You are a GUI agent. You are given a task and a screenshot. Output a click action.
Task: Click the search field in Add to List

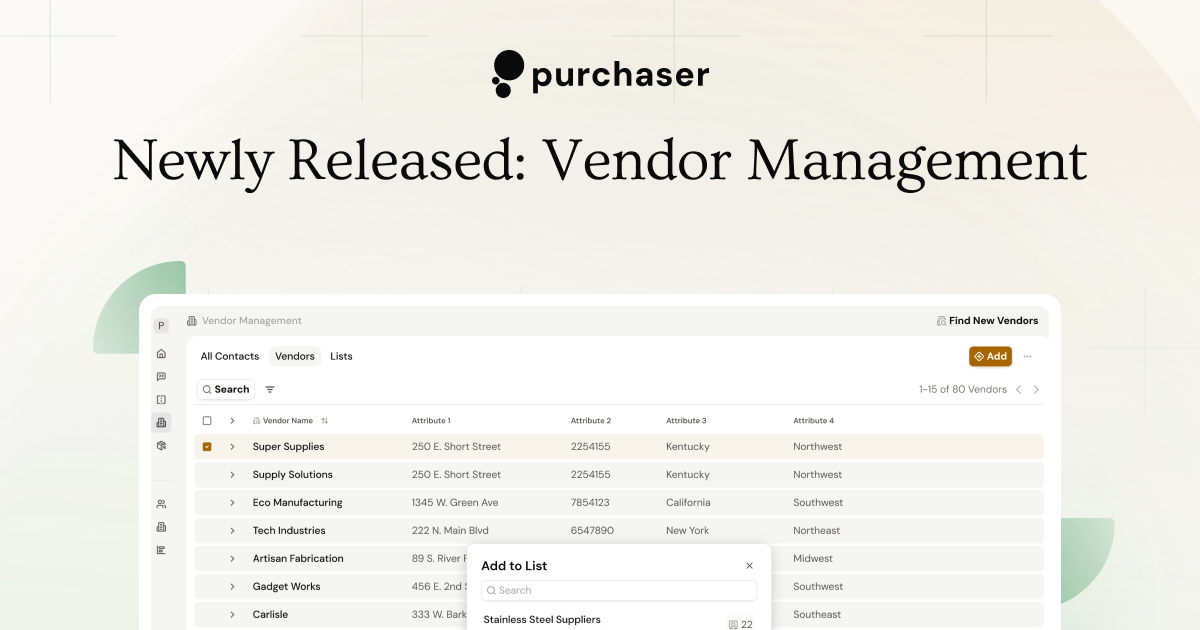point(618,590)
